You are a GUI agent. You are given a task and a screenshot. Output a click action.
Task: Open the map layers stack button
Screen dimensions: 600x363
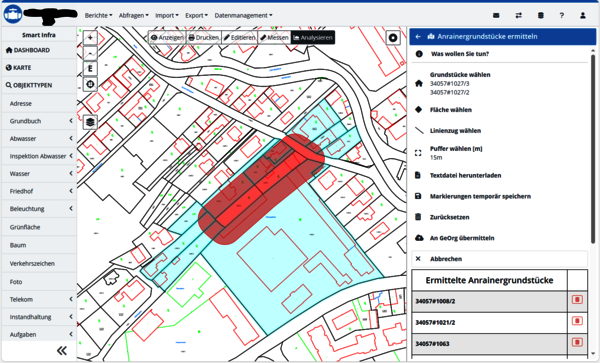click(90, 122)
